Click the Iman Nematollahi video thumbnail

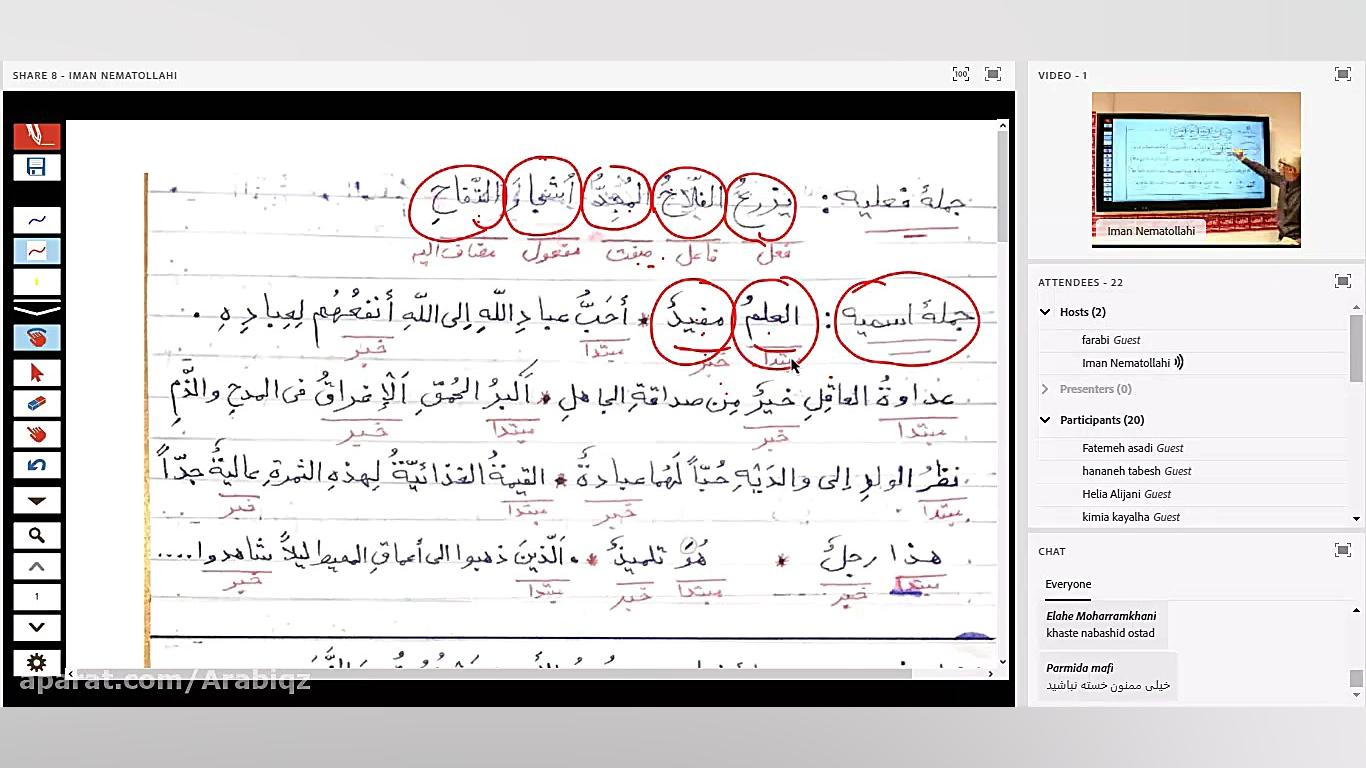click(1196, 169)
